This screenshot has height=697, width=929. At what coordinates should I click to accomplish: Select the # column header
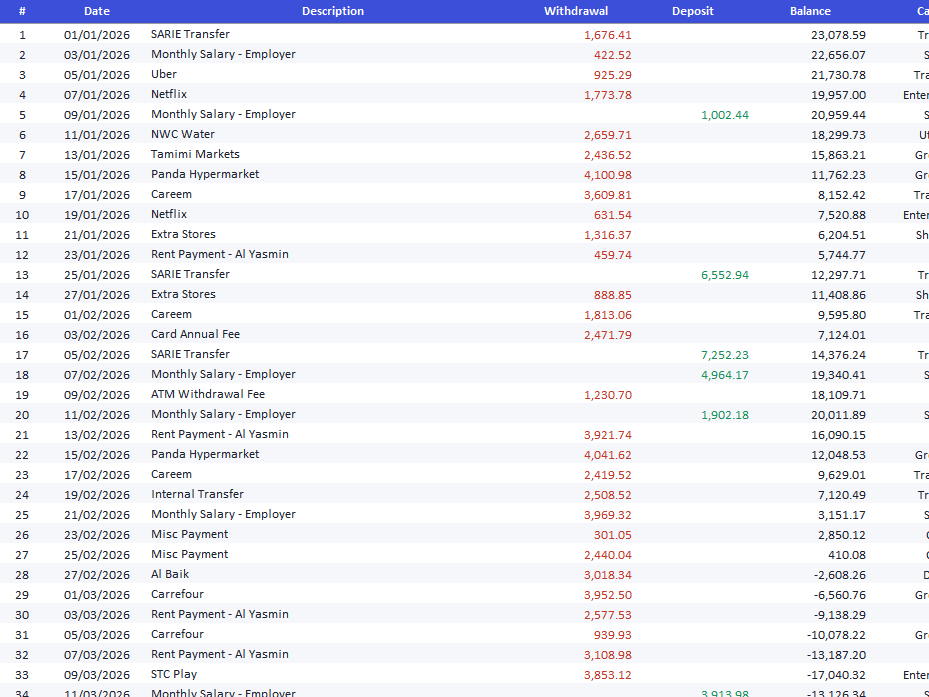pyautogui.click(x=22, y=11)
